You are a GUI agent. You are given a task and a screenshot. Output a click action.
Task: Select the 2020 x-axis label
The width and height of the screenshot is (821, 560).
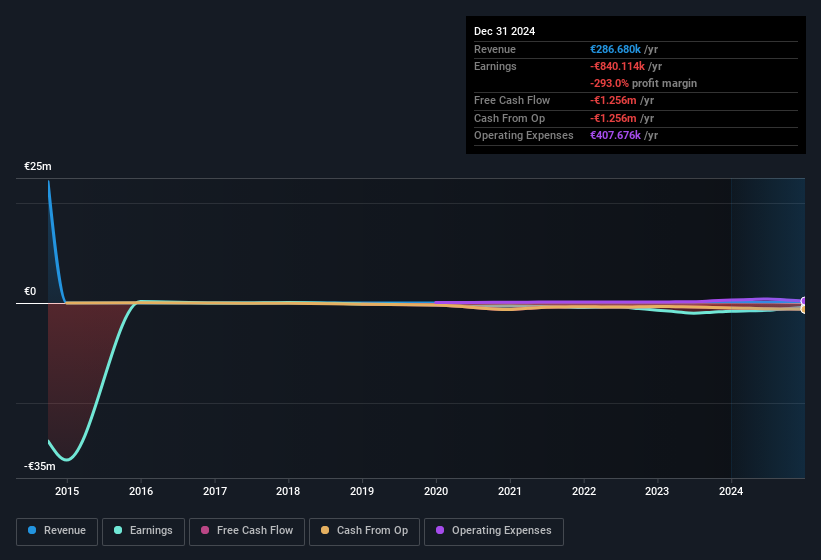(x=436, y=491)
